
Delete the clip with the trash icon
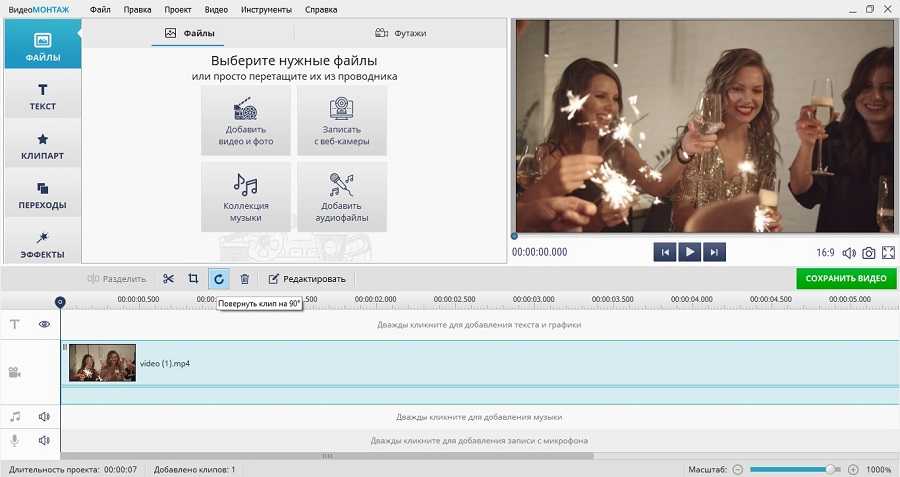(244, 278)
